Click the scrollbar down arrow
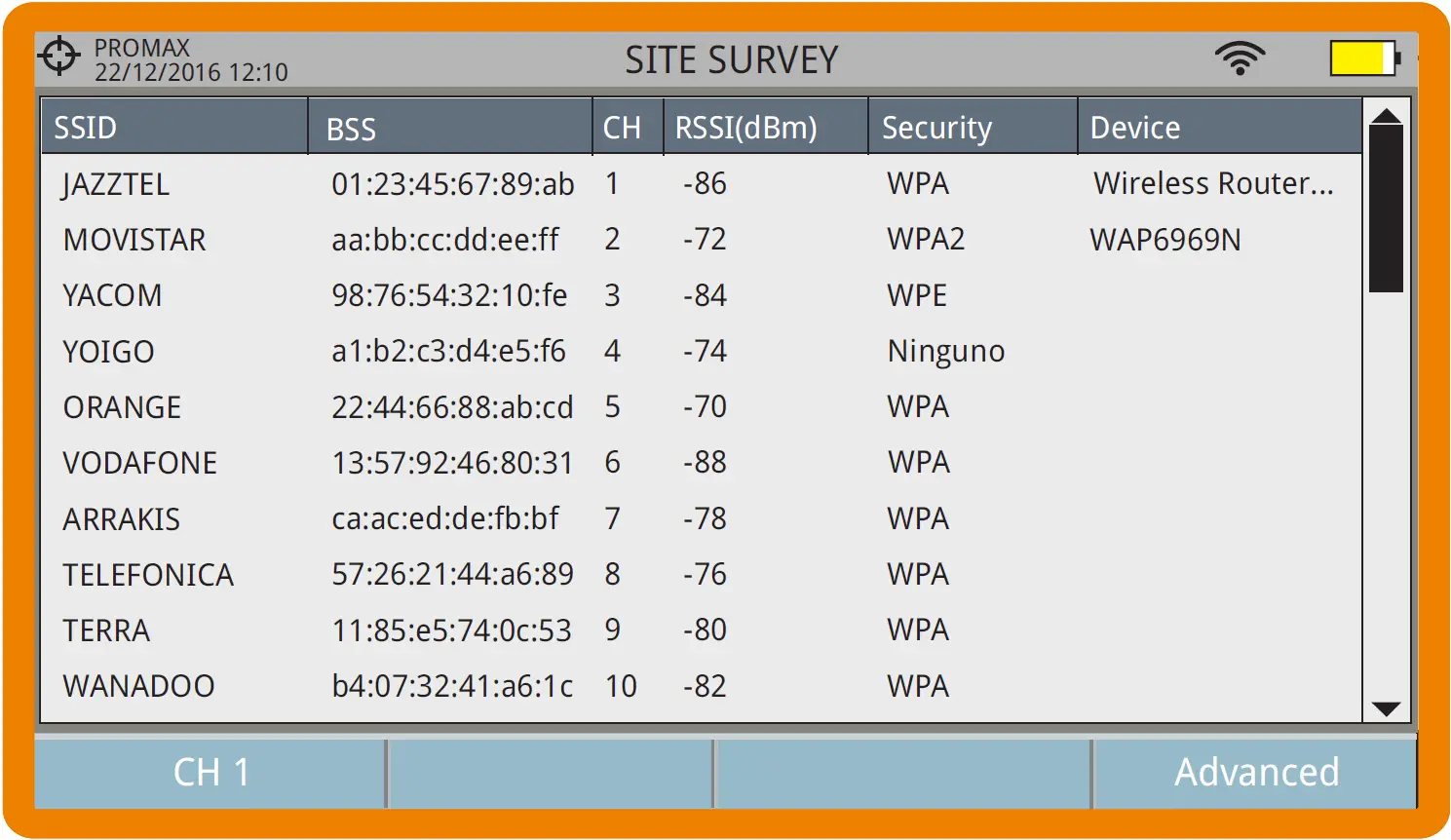This screenshot has height=840, width=1451. click(x=1388, y=708)
